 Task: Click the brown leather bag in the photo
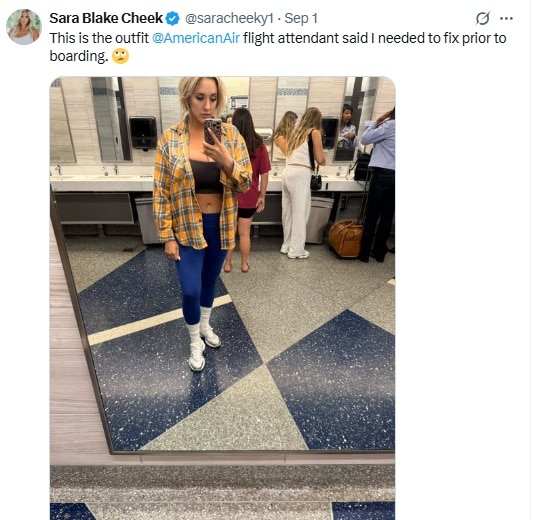(345, 239)
